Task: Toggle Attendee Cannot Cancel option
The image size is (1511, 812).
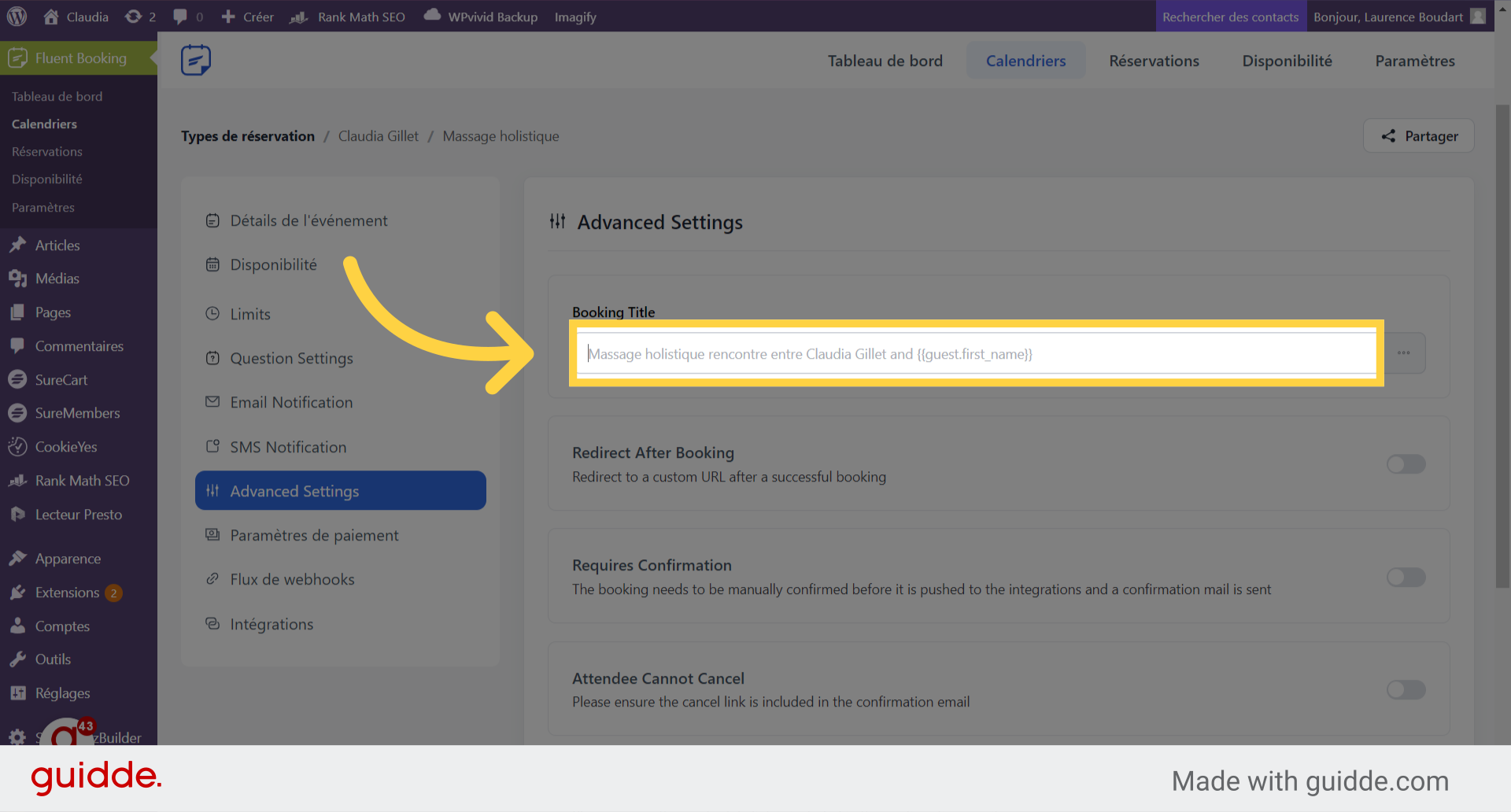Action: 1406,690
